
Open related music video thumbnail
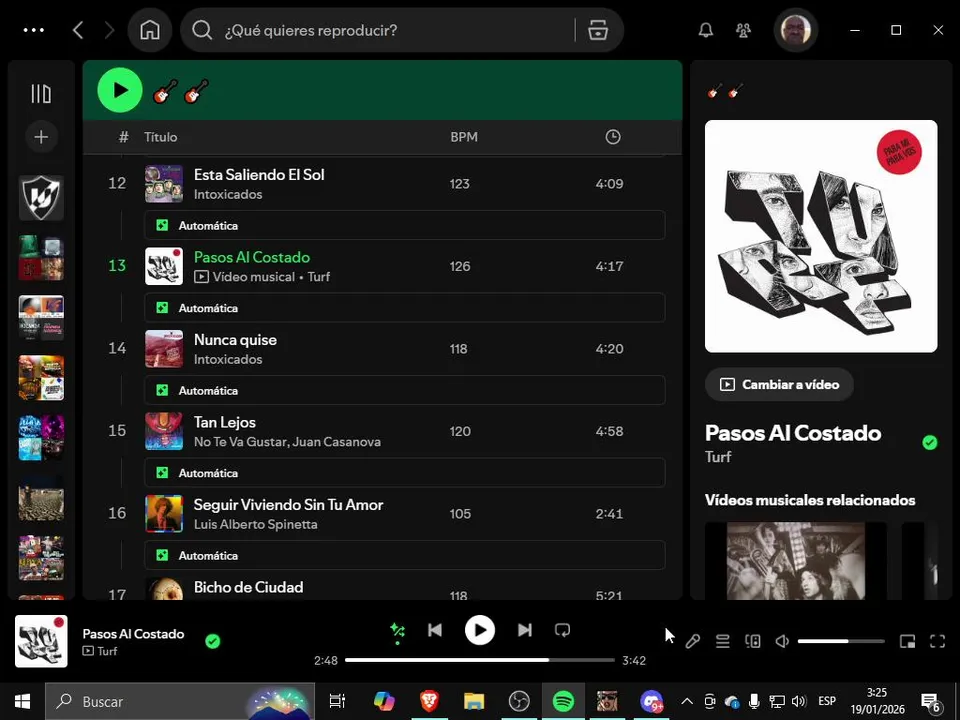click(796, 561)
